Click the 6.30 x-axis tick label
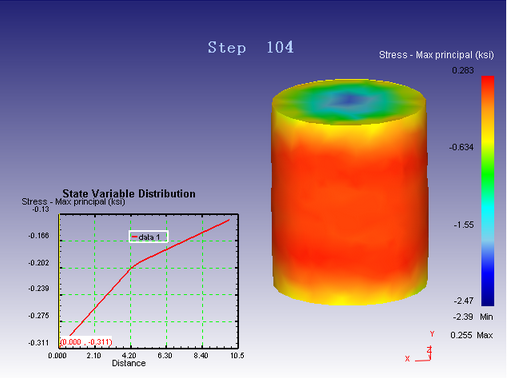 165,356
